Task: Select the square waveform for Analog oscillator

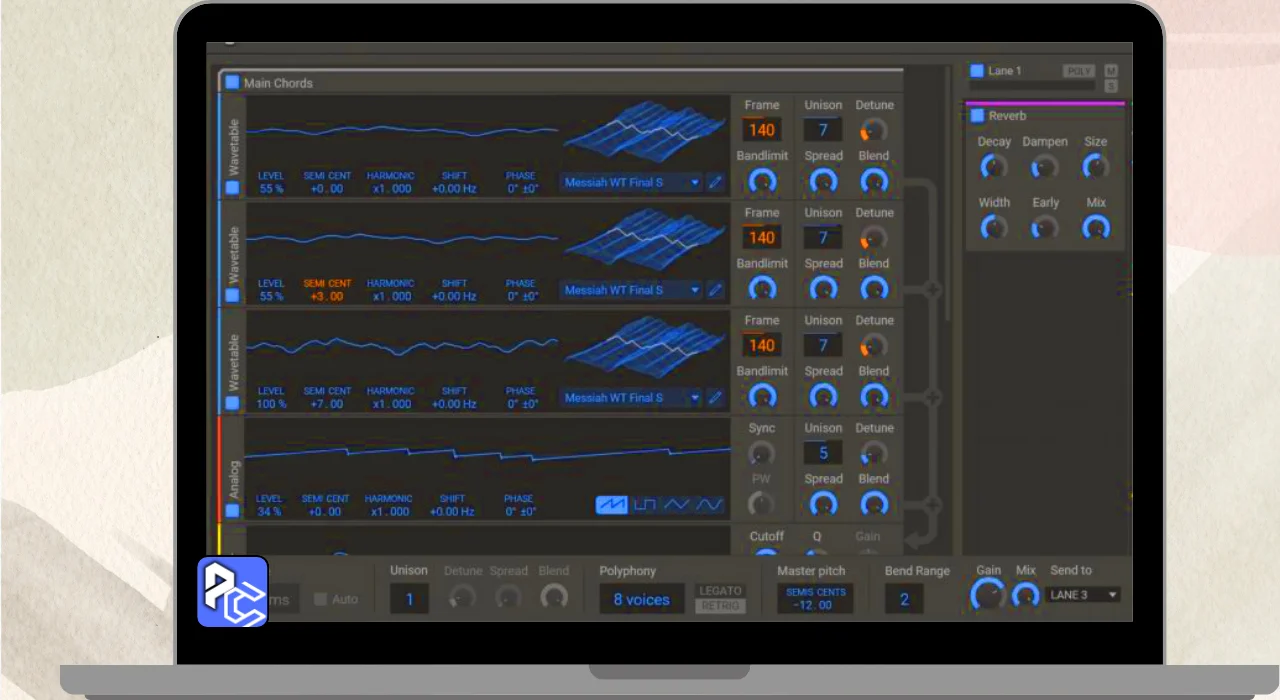Action: coord(644,505)
